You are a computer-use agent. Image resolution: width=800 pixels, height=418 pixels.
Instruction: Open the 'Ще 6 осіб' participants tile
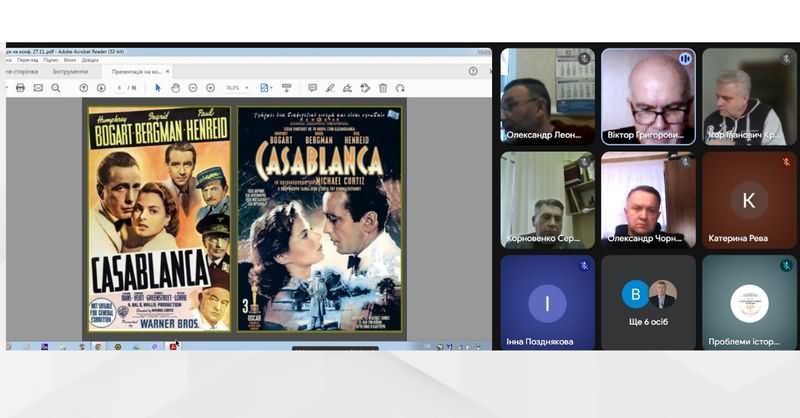(x=647, y=301)
